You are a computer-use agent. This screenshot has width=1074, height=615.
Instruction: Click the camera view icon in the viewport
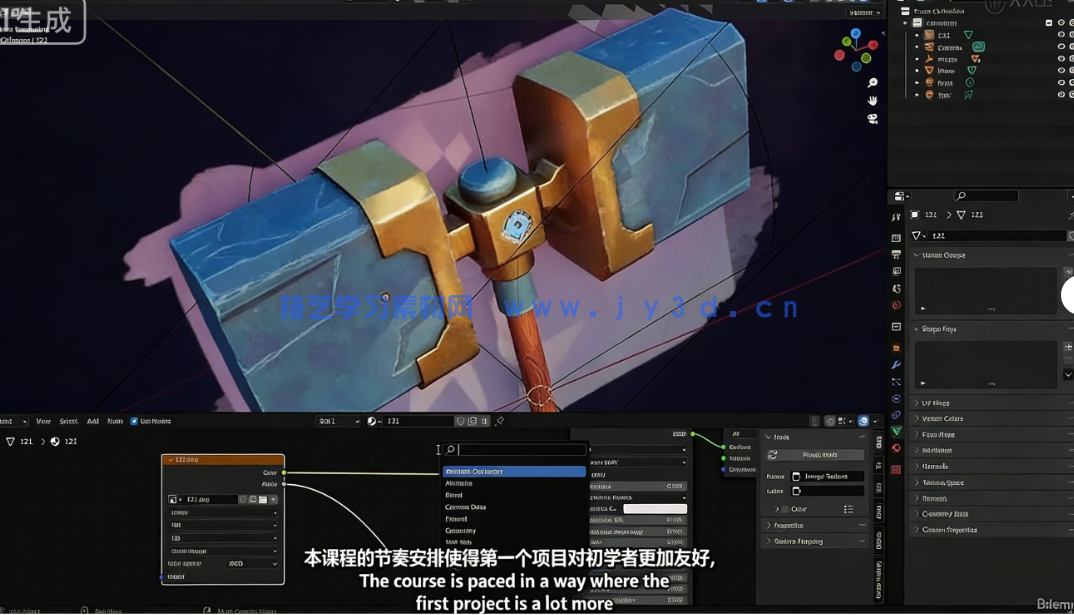click(x=872, y=118)
